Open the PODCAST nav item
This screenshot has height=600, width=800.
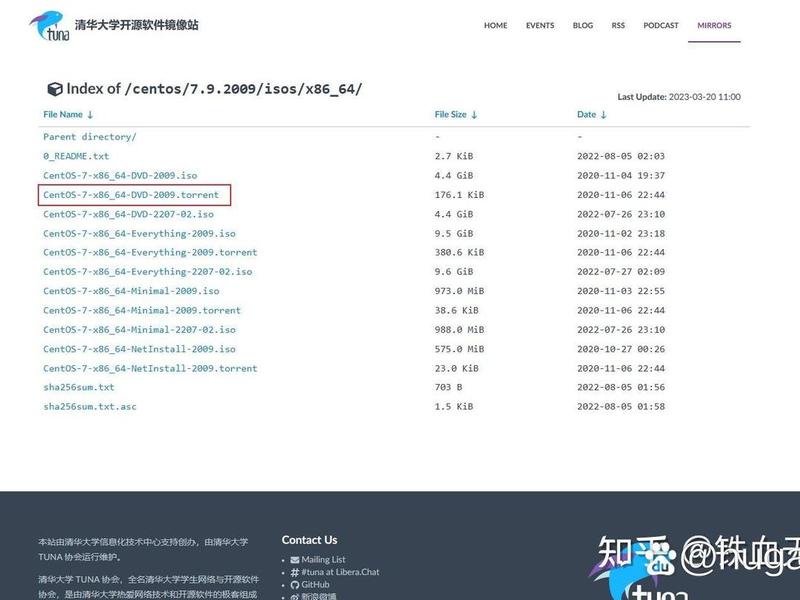pyautogui.click(x=661, y=26)
